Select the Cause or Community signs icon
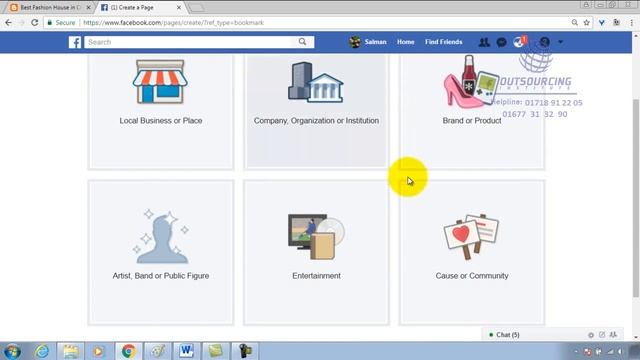 point(471,237)
